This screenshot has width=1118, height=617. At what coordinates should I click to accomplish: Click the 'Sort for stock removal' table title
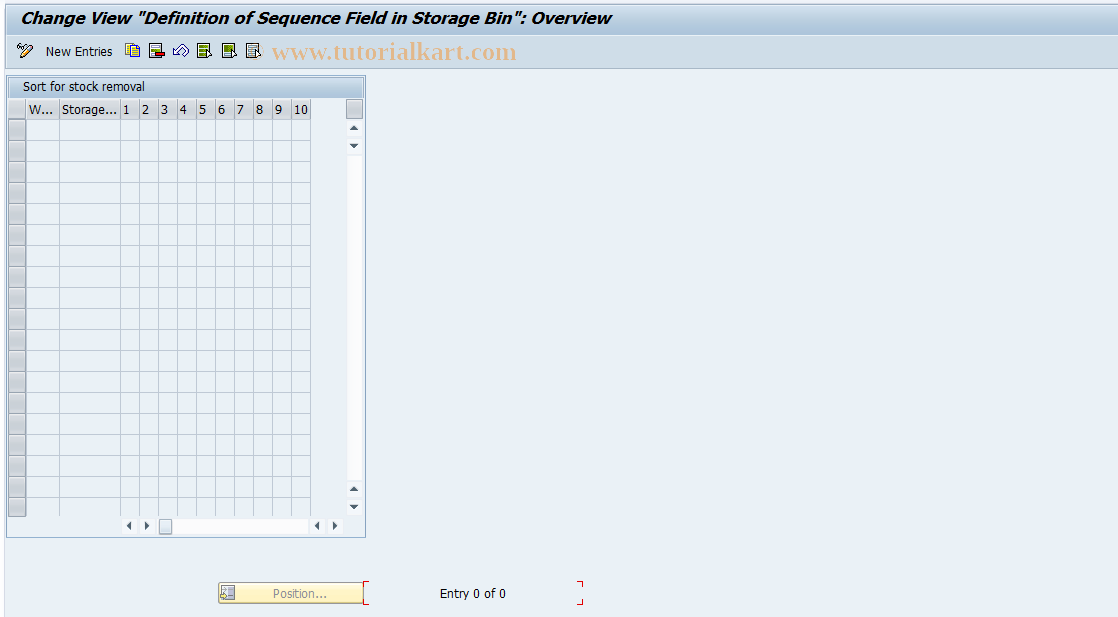pos(83,86)
